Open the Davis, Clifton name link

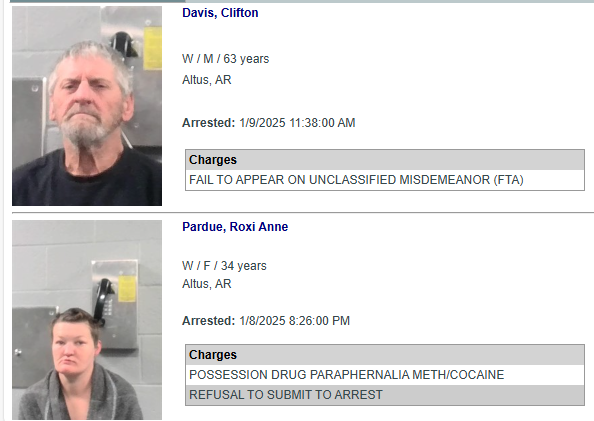(x=220, y=13)
